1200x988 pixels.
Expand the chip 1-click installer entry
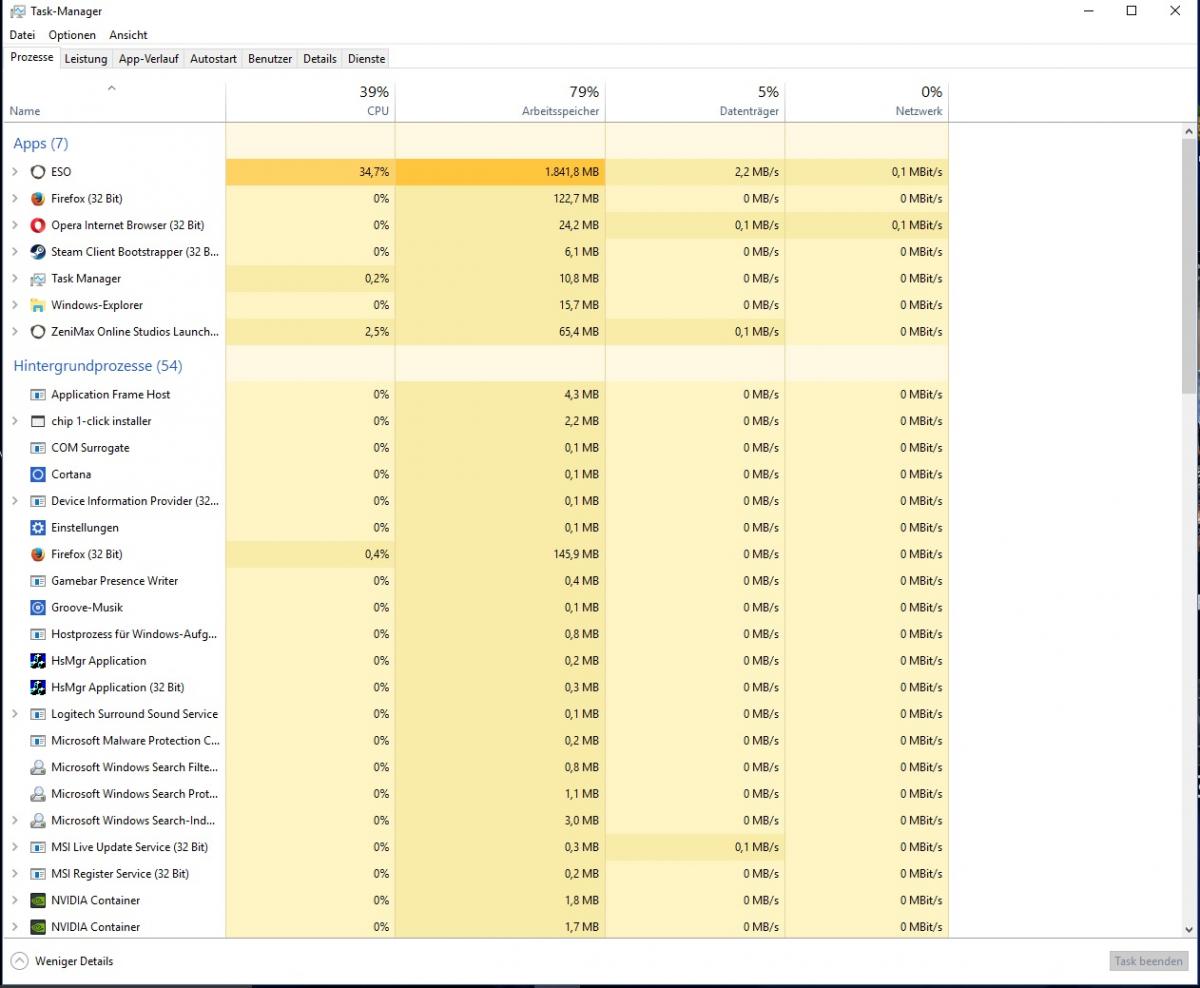(x=14, y=421)
